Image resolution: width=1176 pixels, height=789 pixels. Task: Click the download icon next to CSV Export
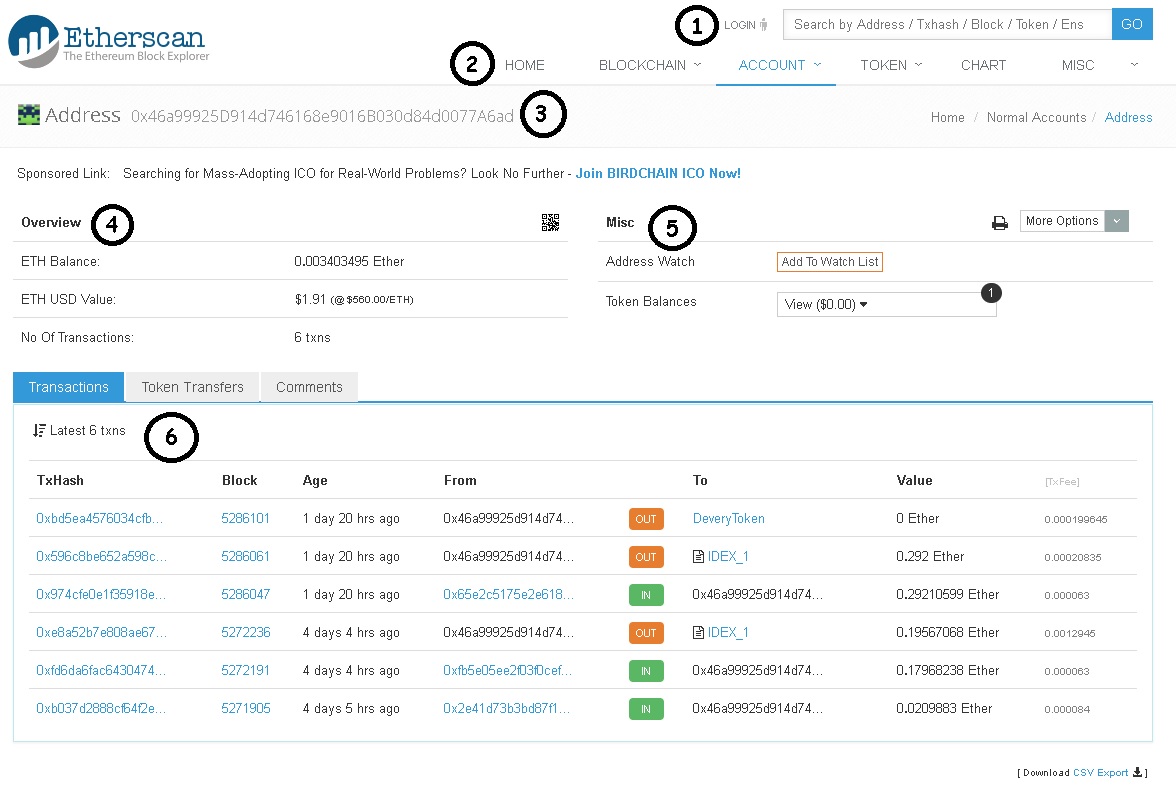tap(1137, 772)
